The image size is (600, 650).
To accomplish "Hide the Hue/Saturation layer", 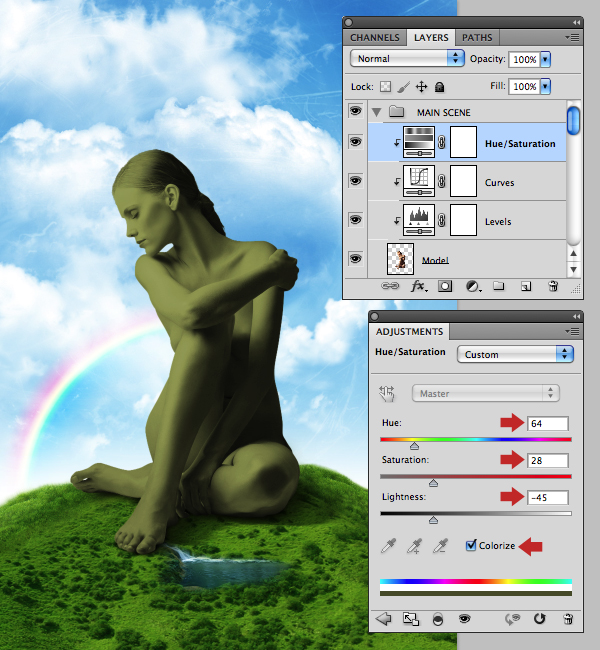I will pos(355,142).
